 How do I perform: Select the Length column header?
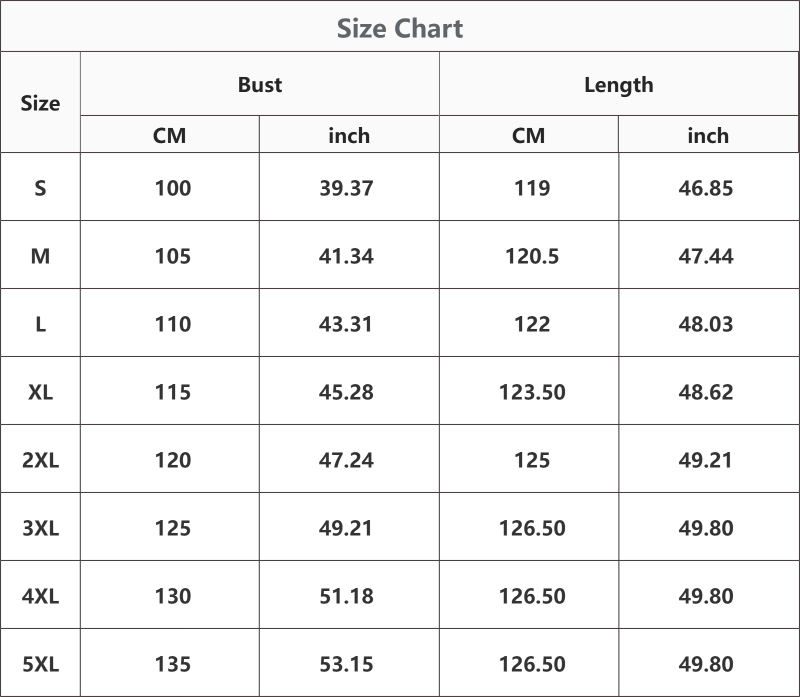(x=618, y=85)
